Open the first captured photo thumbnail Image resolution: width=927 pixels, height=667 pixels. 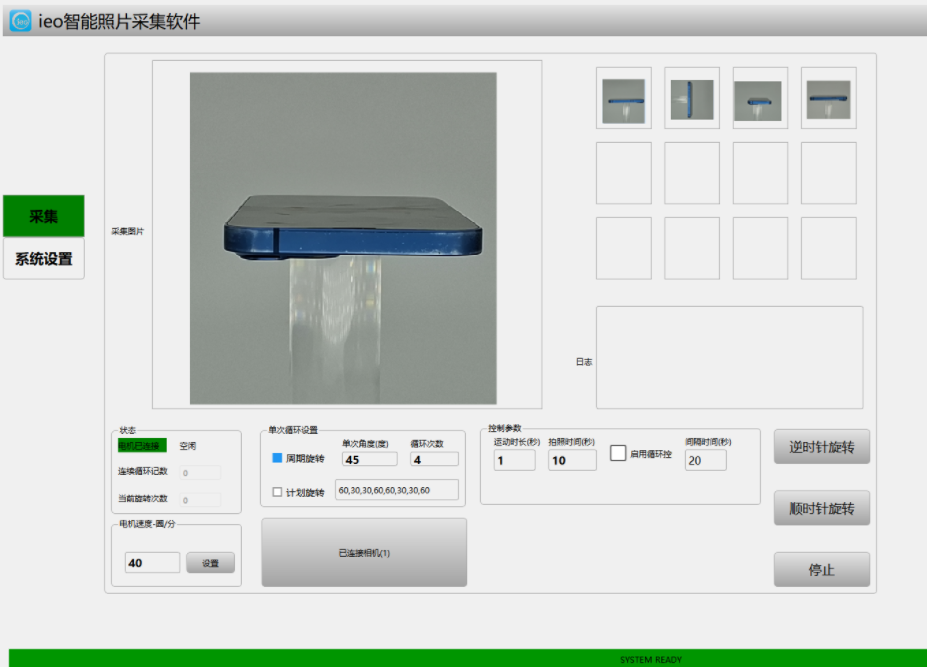[623, 98]
